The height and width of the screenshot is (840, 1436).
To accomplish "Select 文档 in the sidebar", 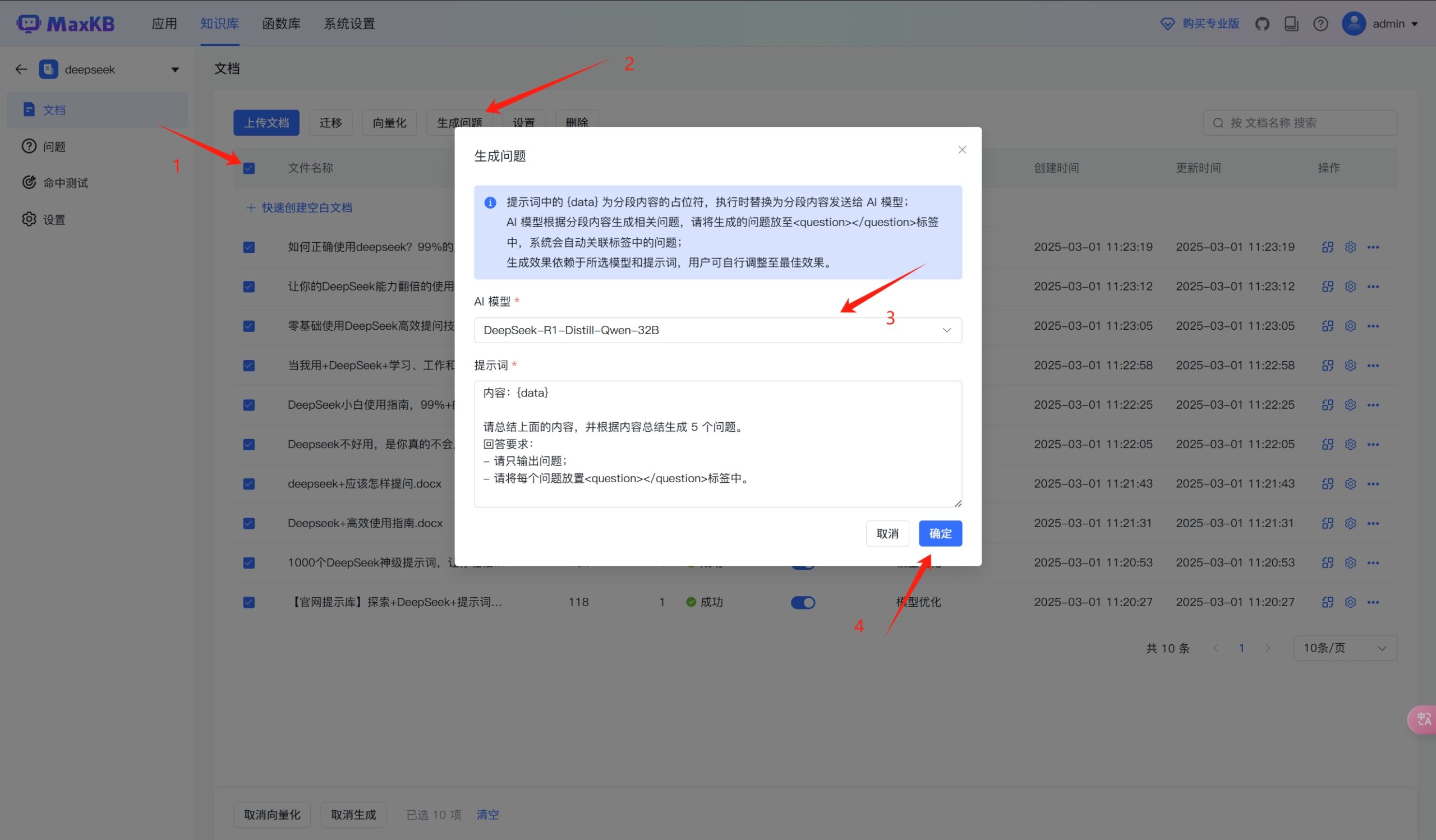I will pos(97,110).
